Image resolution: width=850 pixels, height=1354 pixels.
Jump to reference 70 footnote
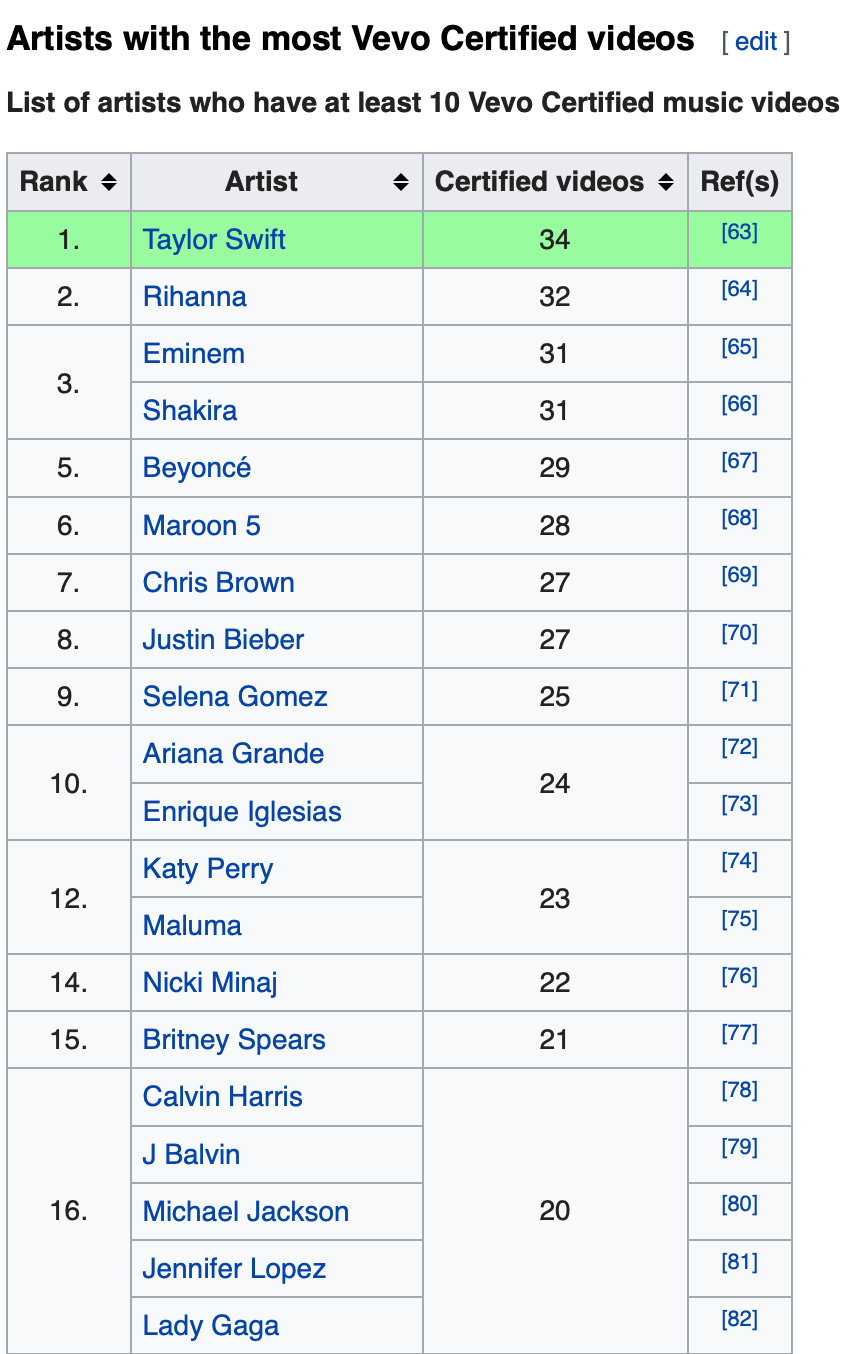(739, 633)
